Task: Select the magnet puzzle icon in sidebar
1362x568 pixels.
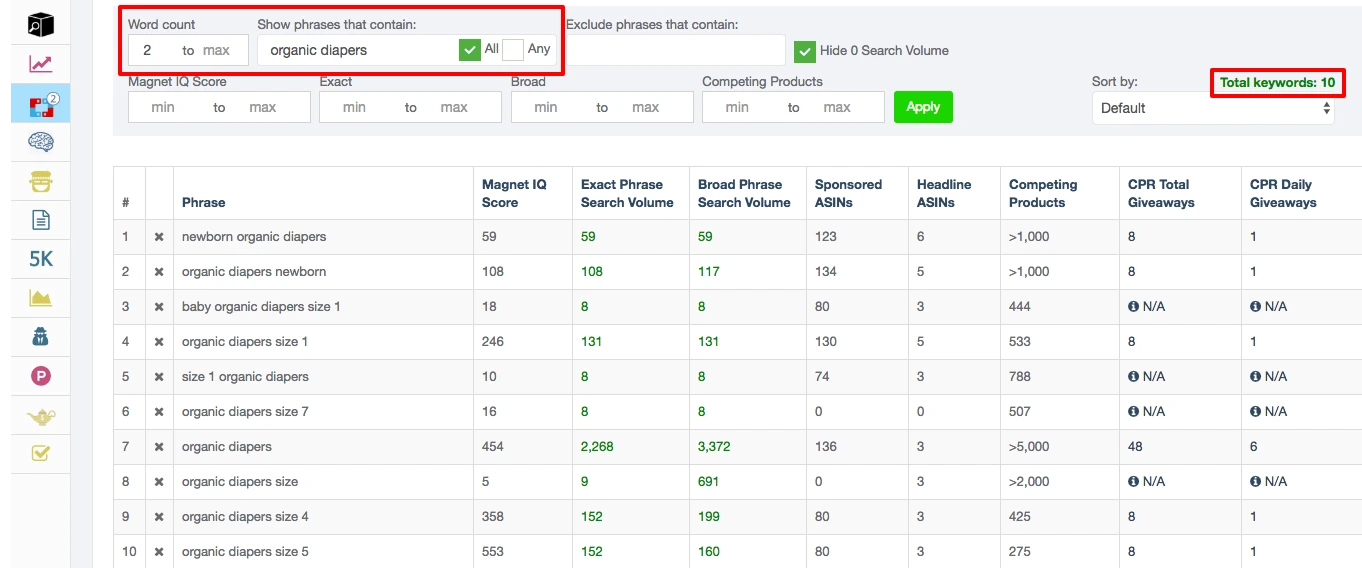Action: [x=41, y=103]
